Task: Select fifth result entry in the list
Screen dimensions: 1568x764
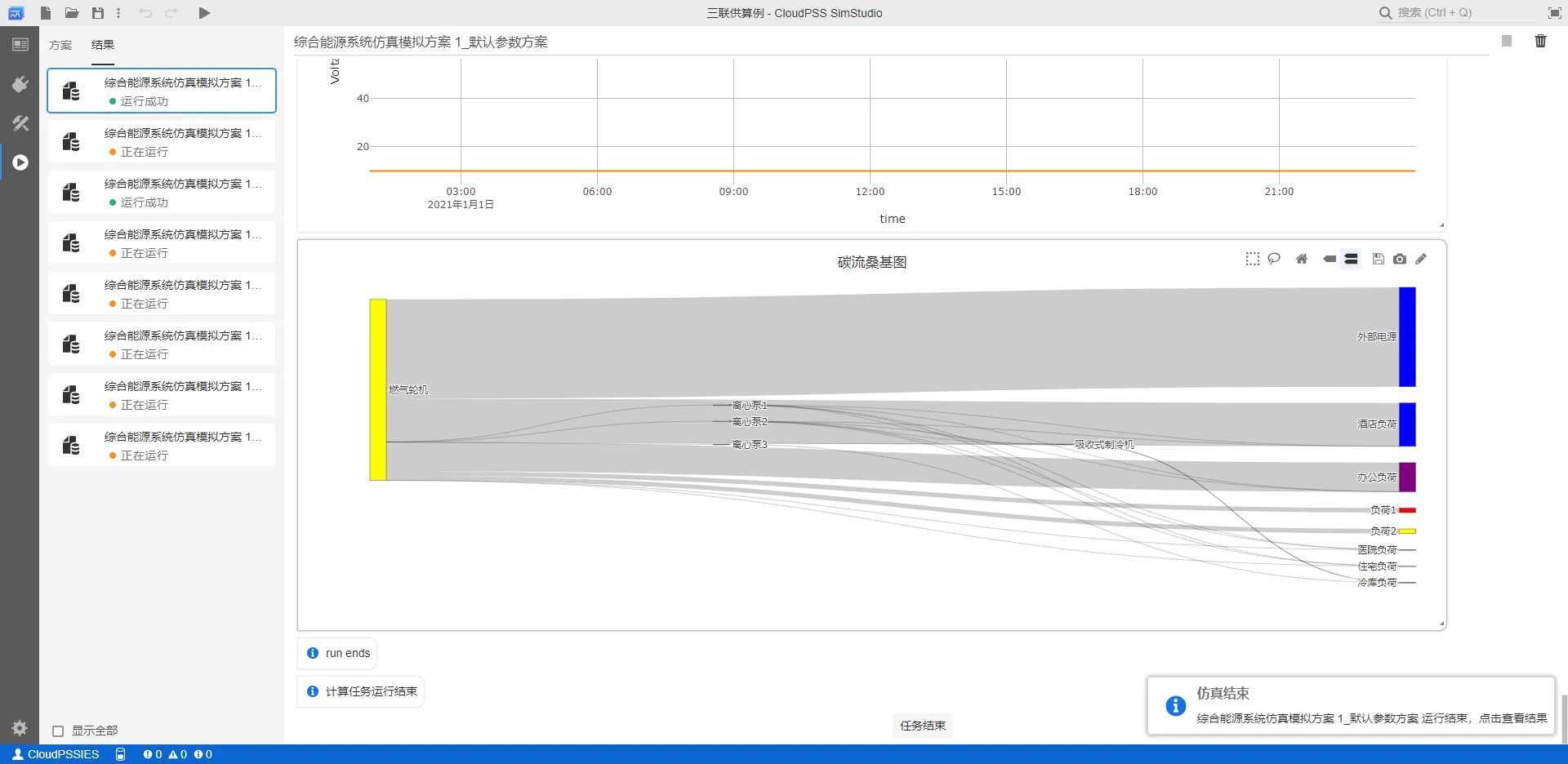Action: 162,293
